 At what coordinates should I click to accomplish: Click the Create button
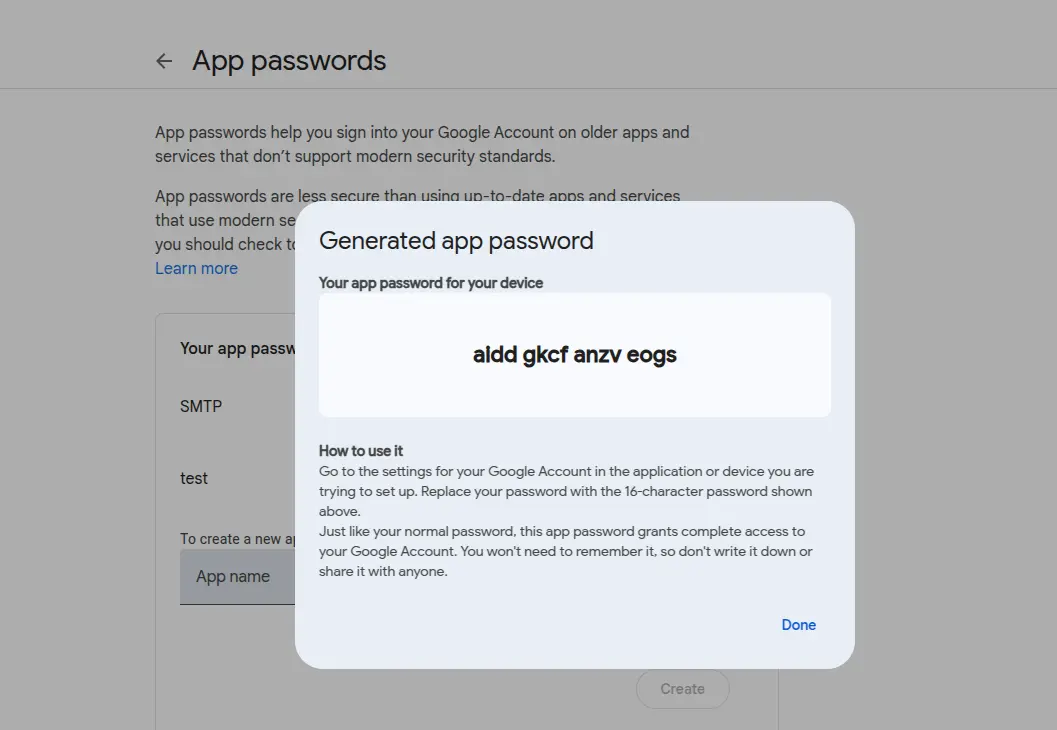point(682,689)
